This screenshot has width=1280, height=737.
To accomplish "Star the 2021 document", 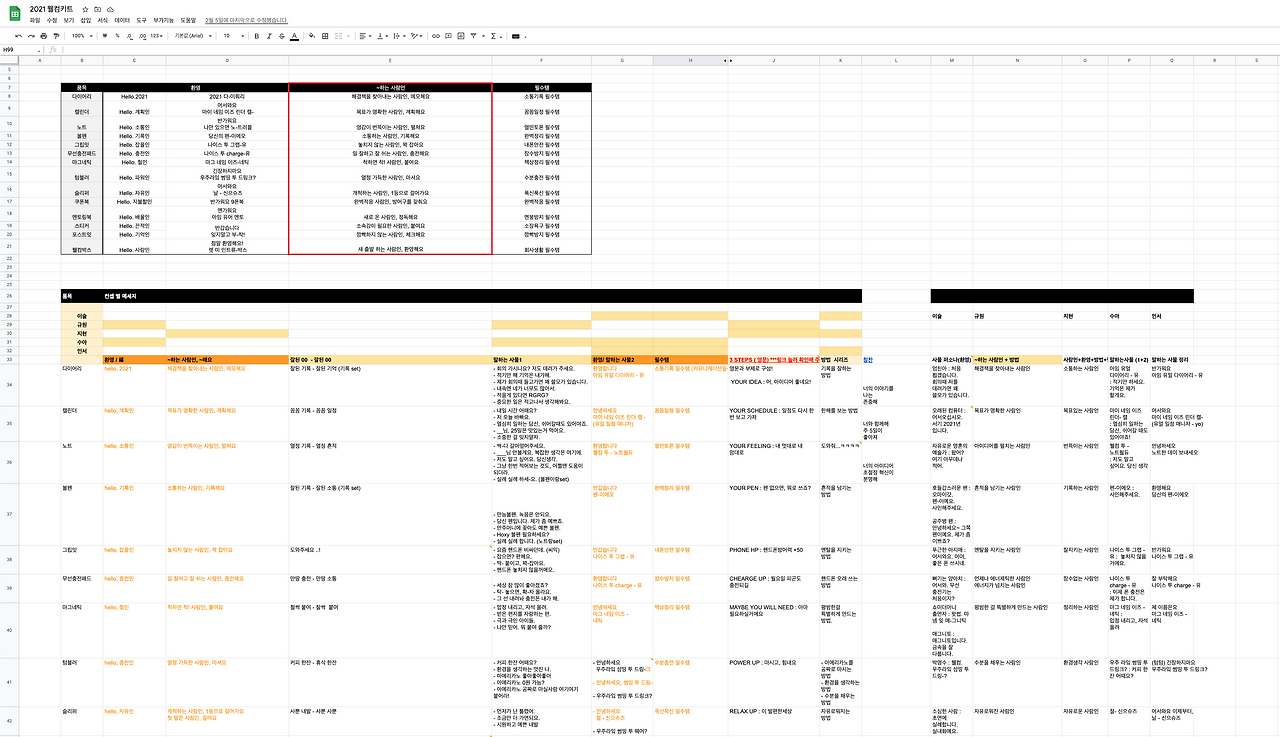I will (86, 9).
